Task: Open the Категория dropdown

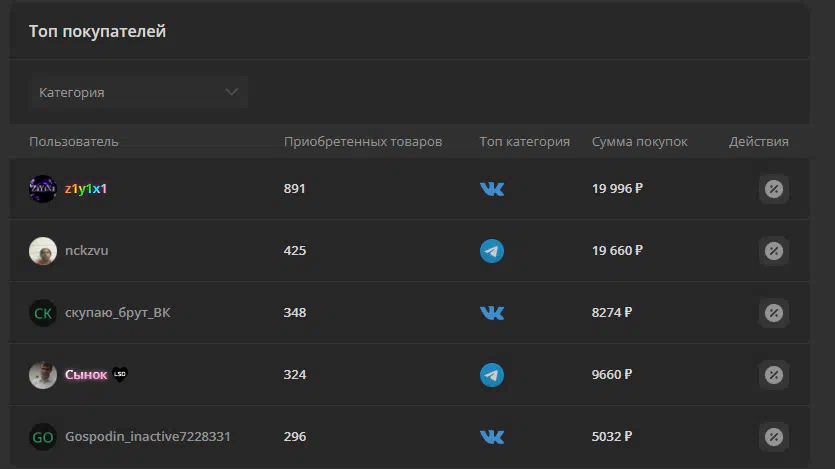Action: click(138, 93)
